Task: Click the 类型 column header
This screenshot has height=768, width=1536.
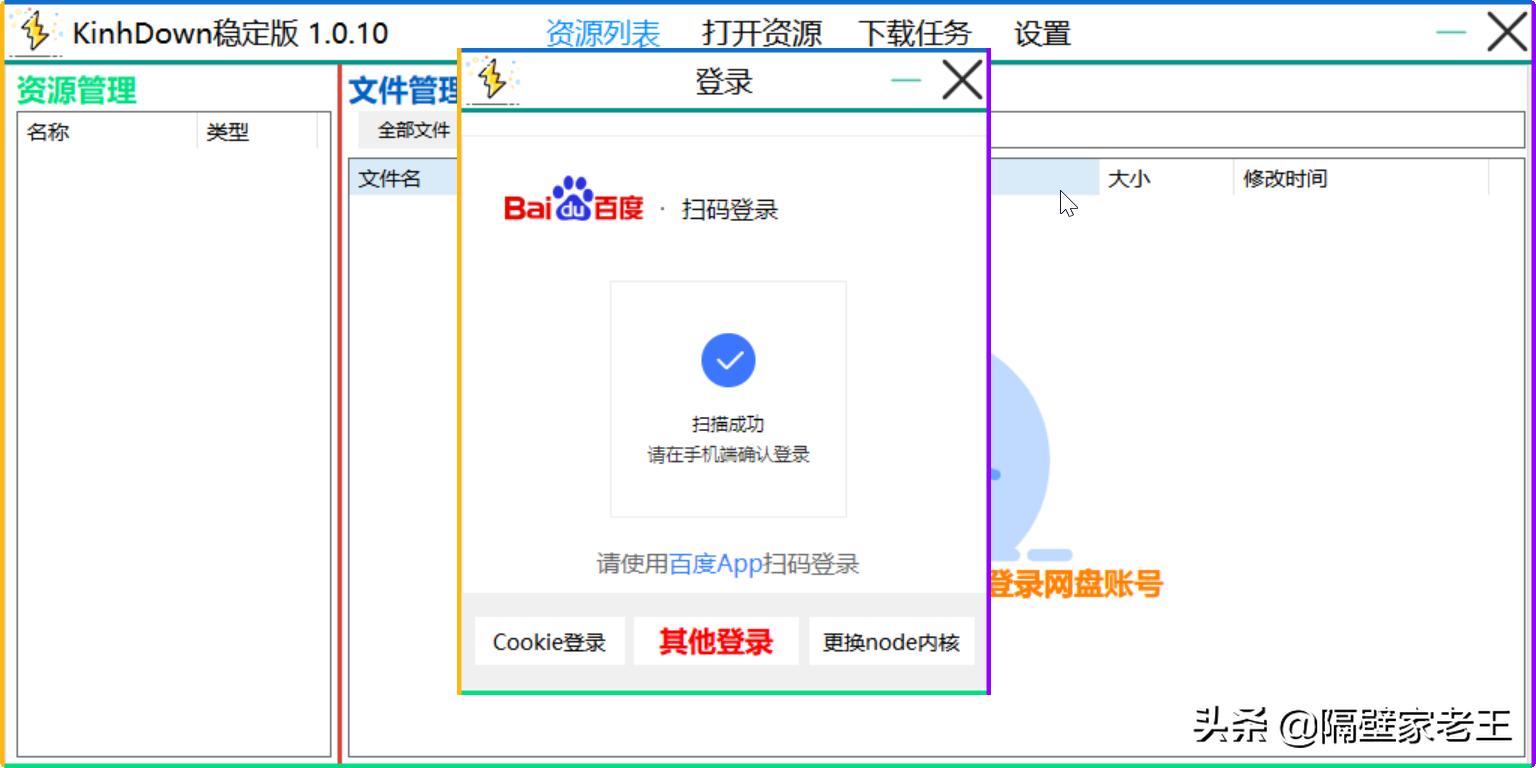Action: [x=227, y=132]
